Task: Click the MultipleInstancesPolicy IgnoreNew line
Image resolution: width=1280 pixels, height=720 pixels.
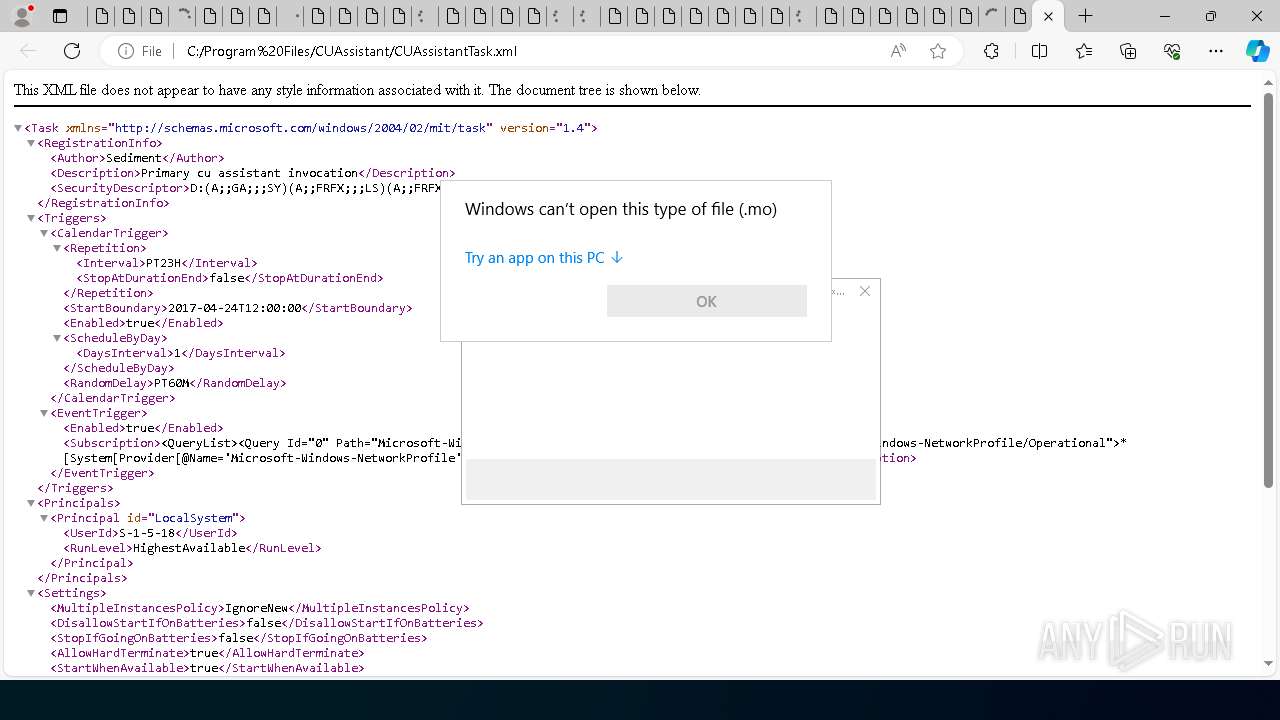Action: pyautogui.click(x=259, y=608)
